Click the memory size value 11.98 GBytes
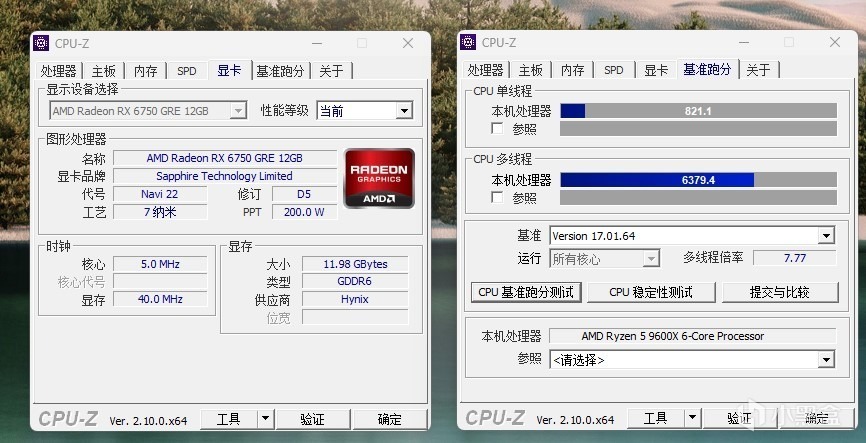This screenshot has width=866, height=443. 355,264
